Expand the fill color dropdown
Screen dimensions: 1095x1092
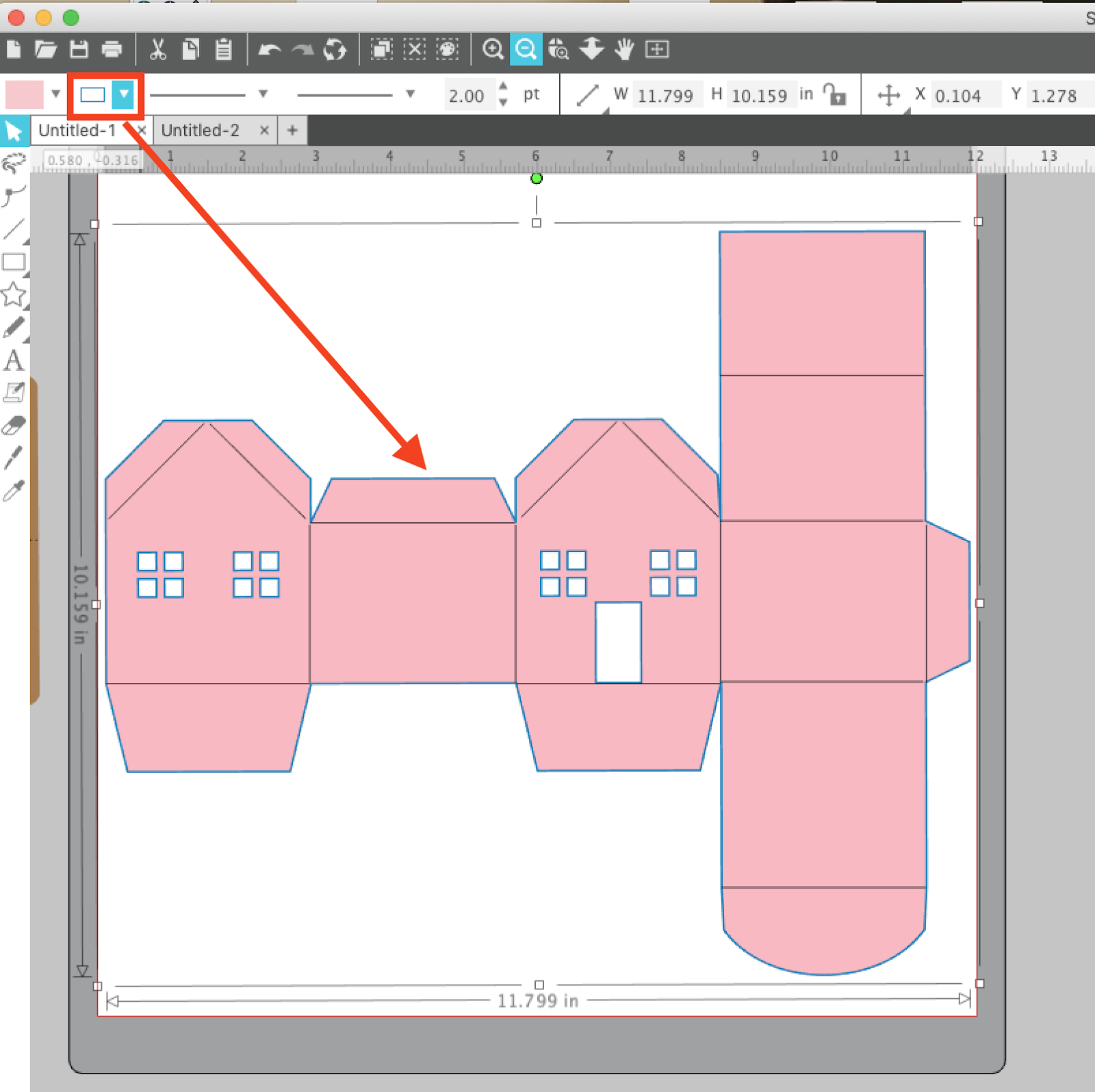55,94
